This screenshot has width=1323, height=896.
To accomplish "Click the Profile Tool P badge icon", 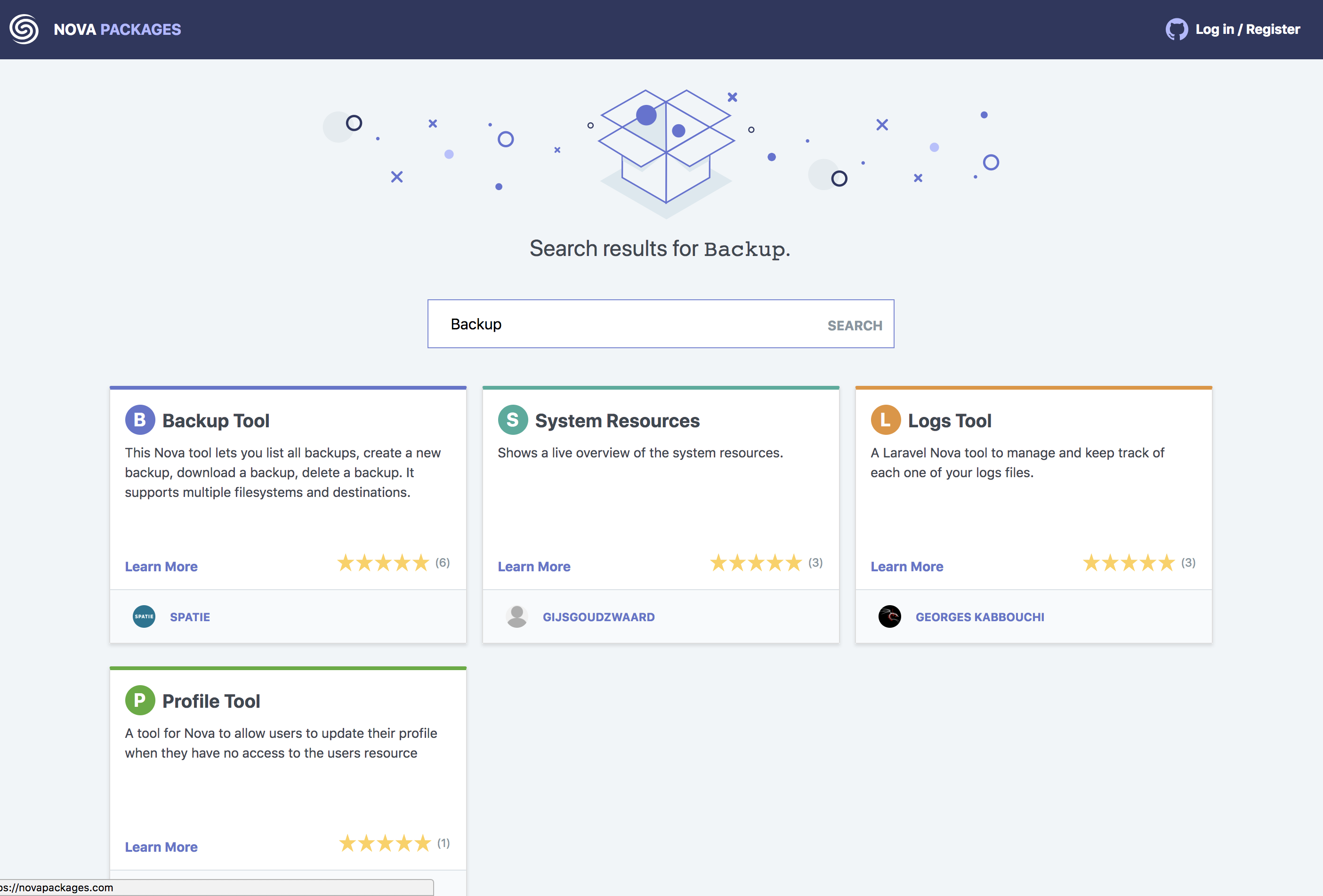I will [x=140, y=700].
